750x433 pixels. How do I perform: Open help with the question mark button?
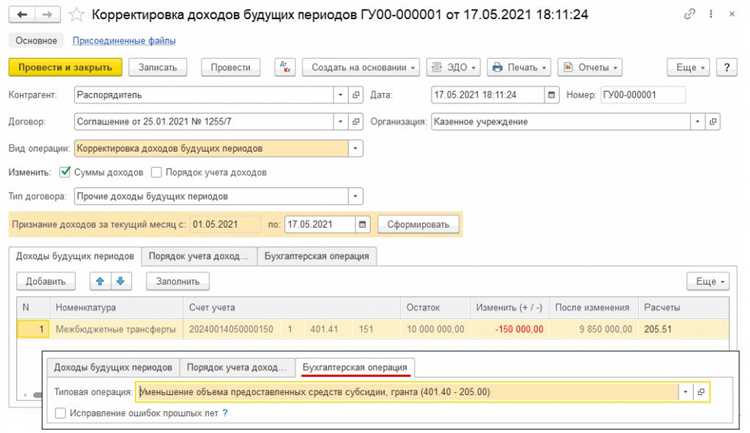click(x=727, y=67)
